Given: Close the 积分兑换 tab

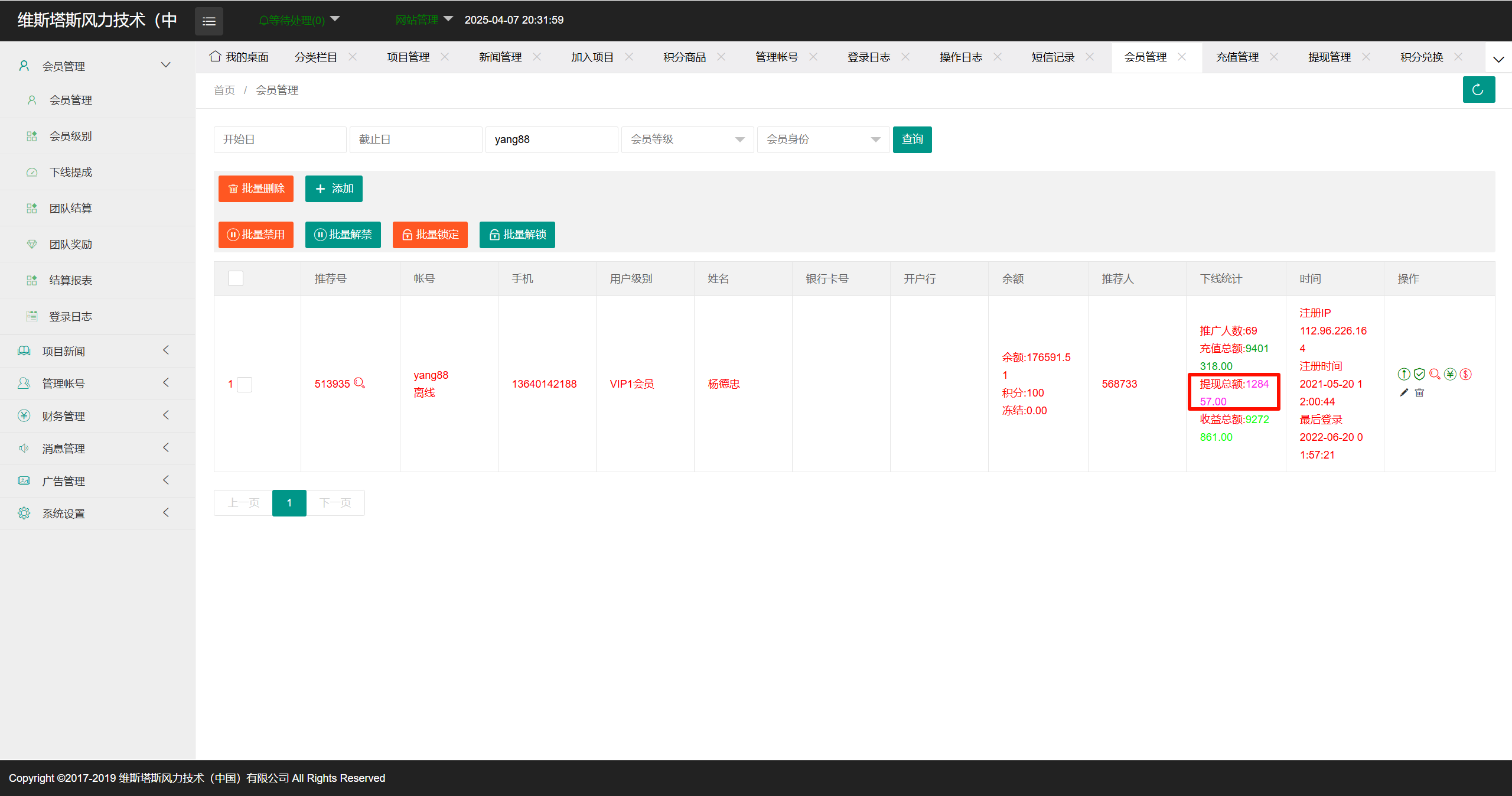Looking at the screenshot, I should 1458,57.
